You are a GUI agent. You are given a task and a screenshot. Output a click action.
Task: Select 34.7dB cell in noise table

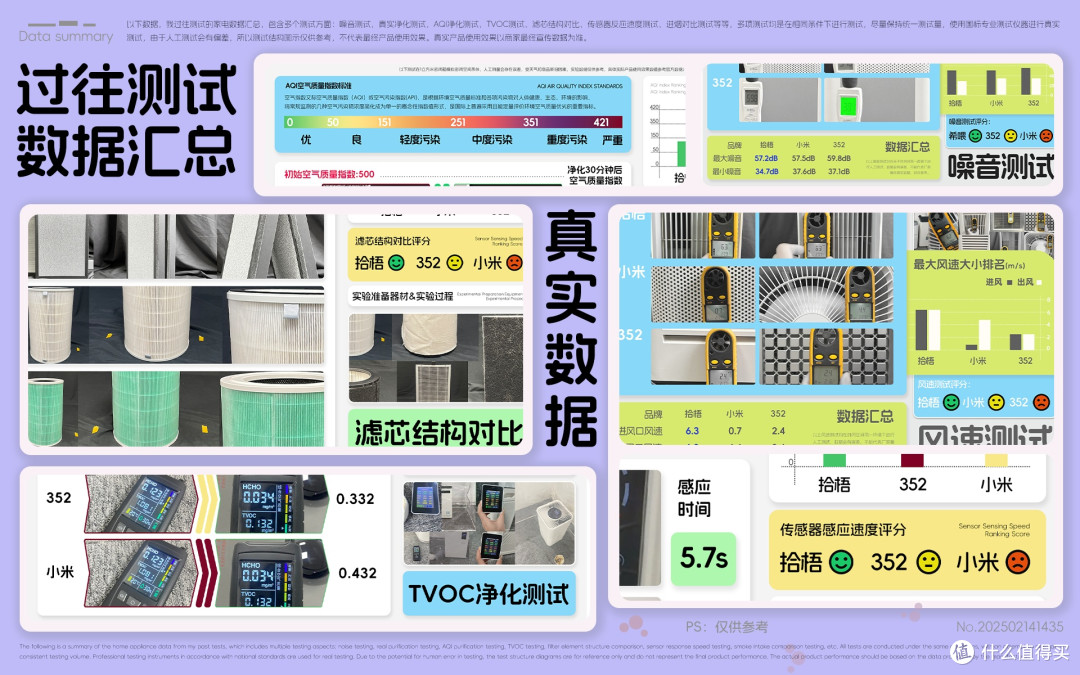[x=766, y=172]
